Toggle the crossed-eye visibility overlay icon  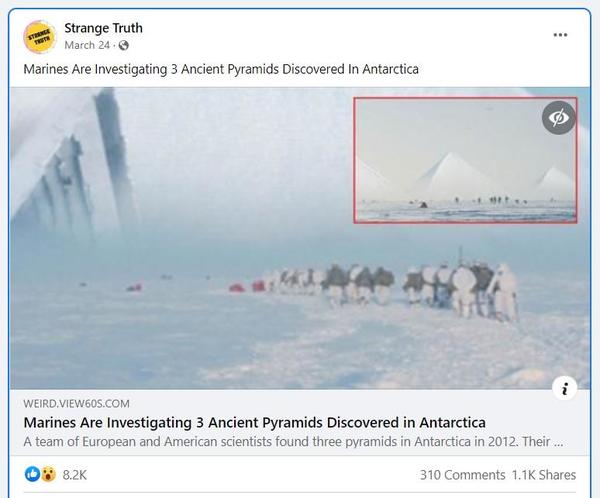559,118
